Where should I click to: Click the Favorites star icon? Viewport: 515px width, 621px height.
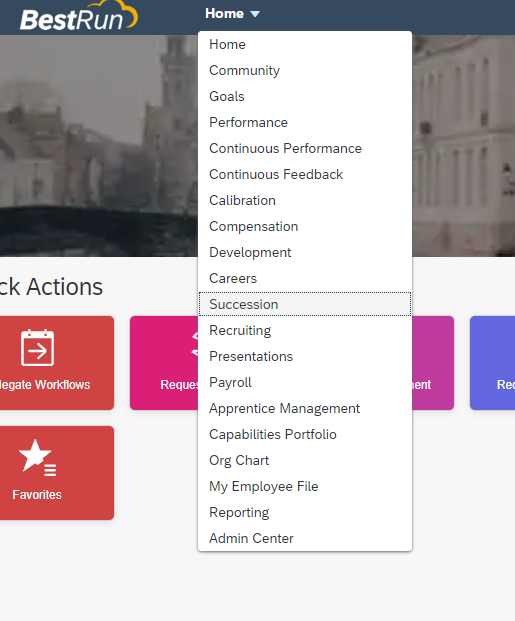tap(38, 458)
